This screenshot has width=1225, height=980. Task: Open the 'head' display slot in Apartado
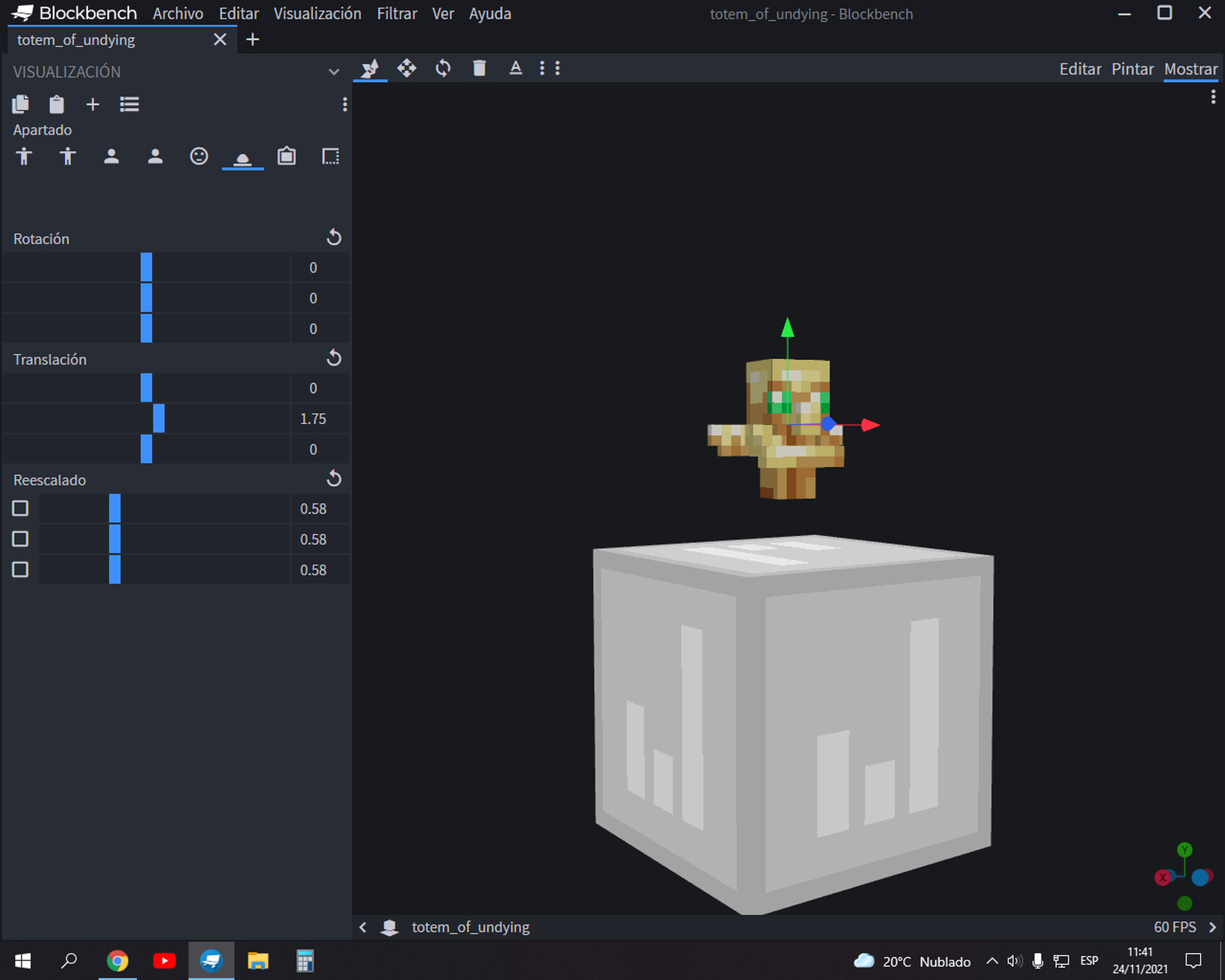tap(199, 156)
